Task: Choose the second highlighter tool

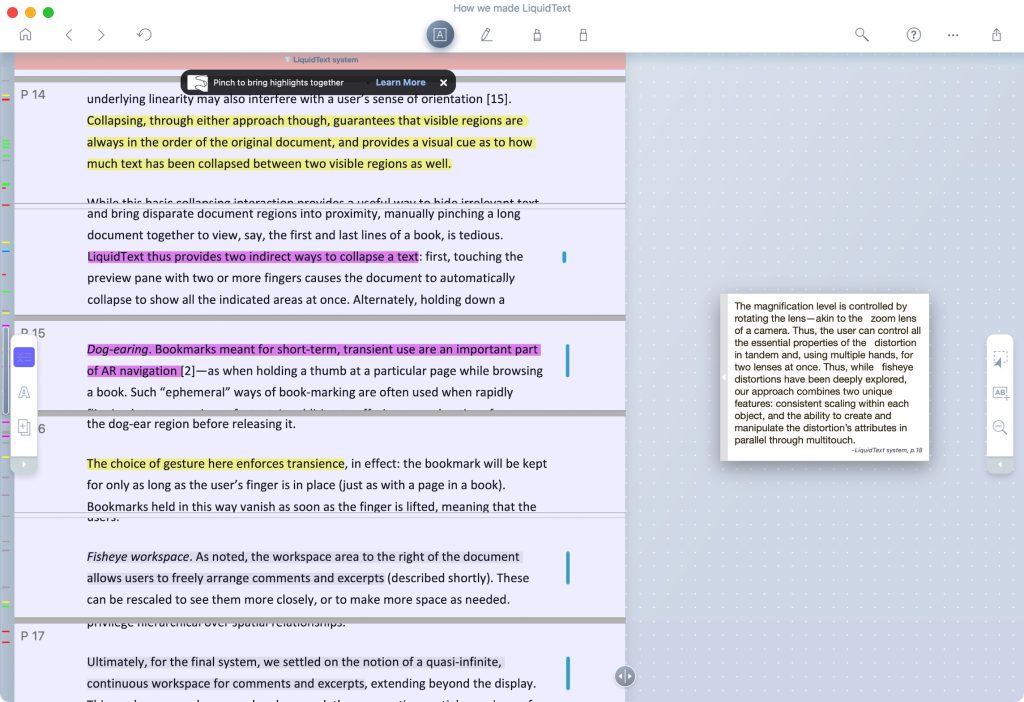Action: [583, 35]
